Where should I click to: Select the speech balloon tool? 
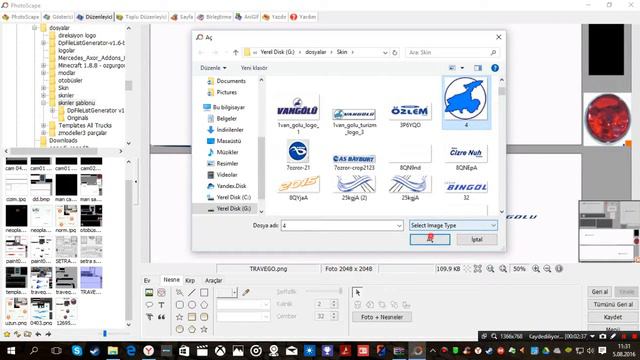pos(149,304)
